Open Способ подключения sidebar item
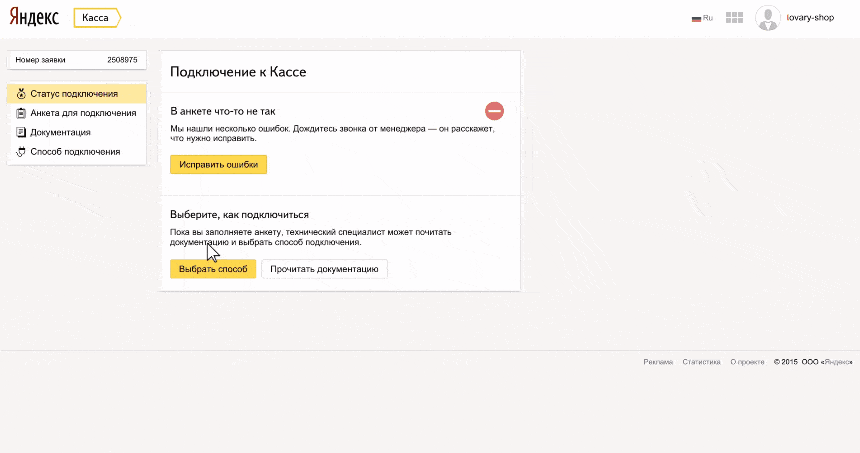Viewport: 860px width, 453px height. (x=77, y=152)
